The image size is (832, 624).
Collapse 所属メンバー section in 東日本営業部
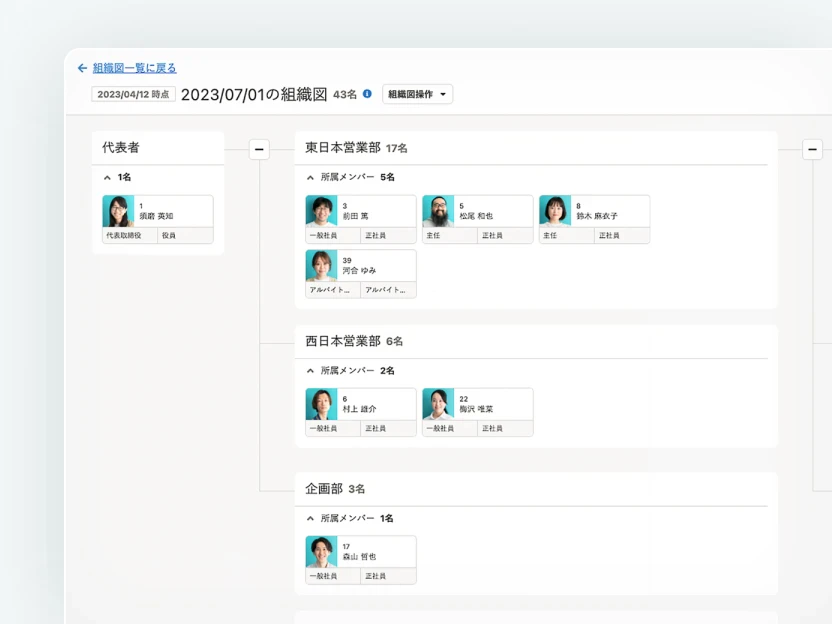[310, 176]
